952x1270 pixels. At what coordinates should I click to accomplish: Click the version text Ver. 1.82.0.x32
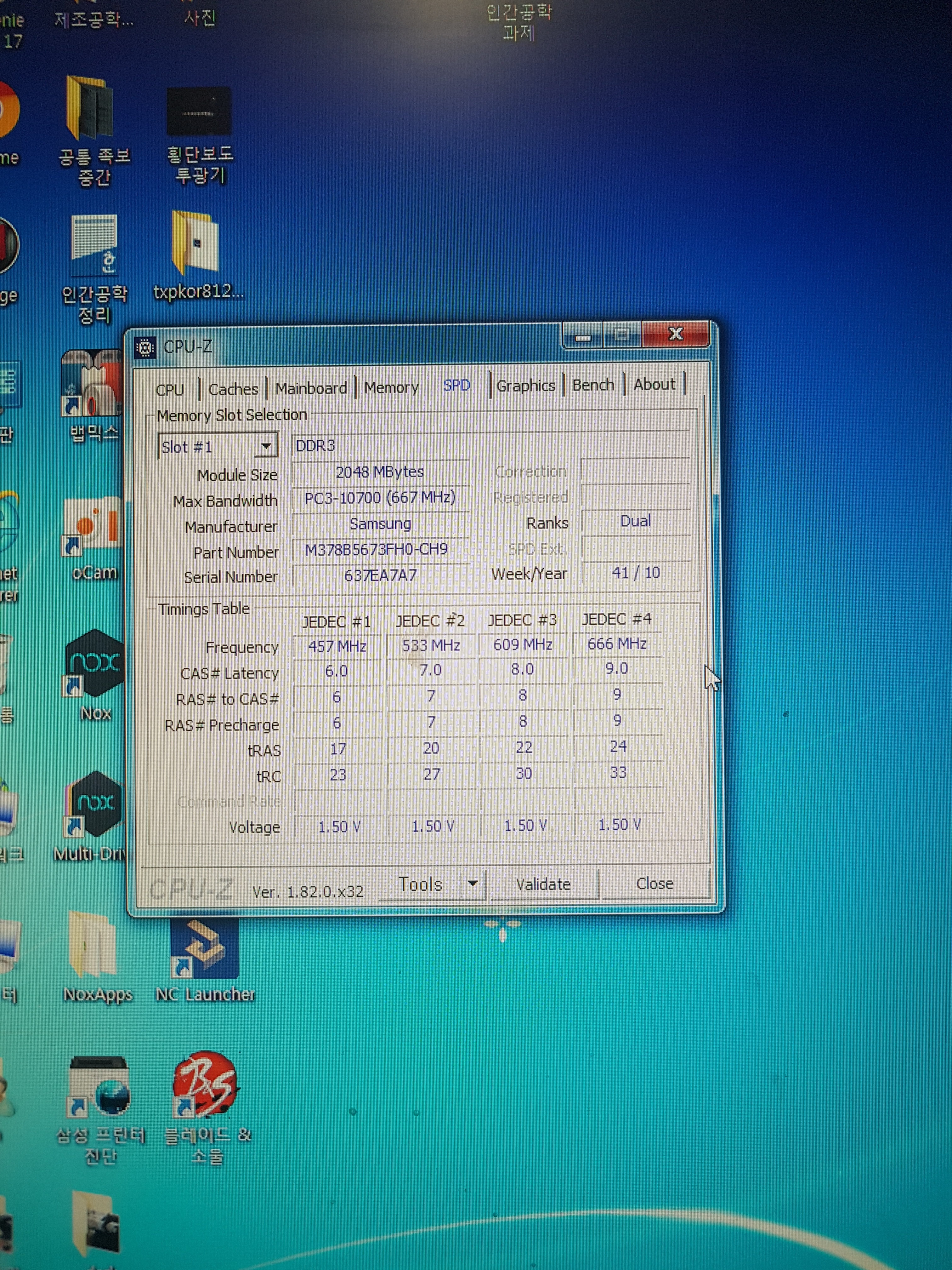pyautogui.click(x=308, y=891)
